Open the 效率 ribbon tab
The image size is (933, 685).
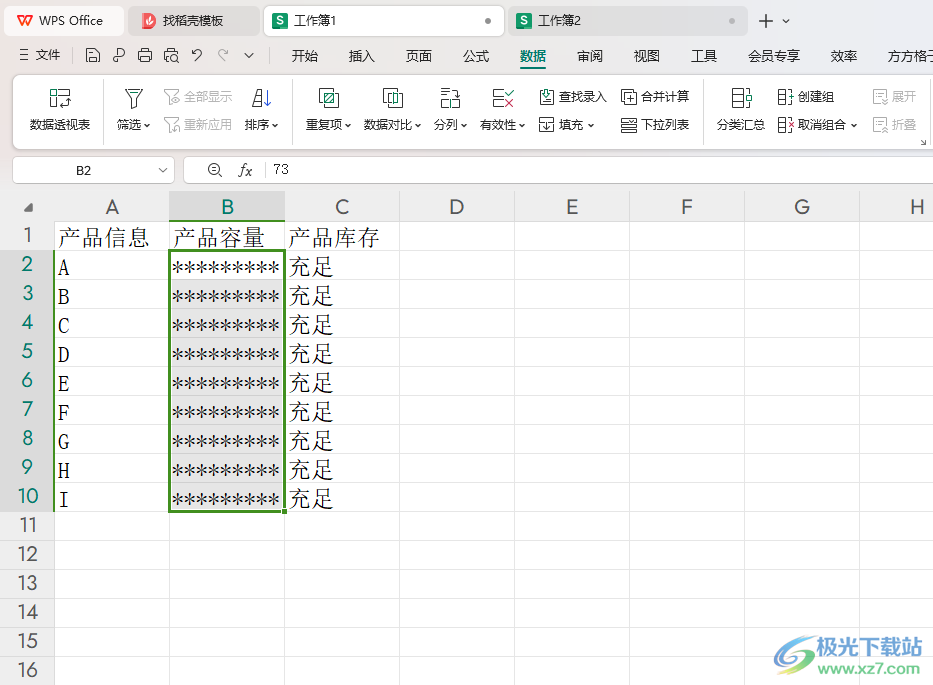pyautogui.click(x=844, y=56)
